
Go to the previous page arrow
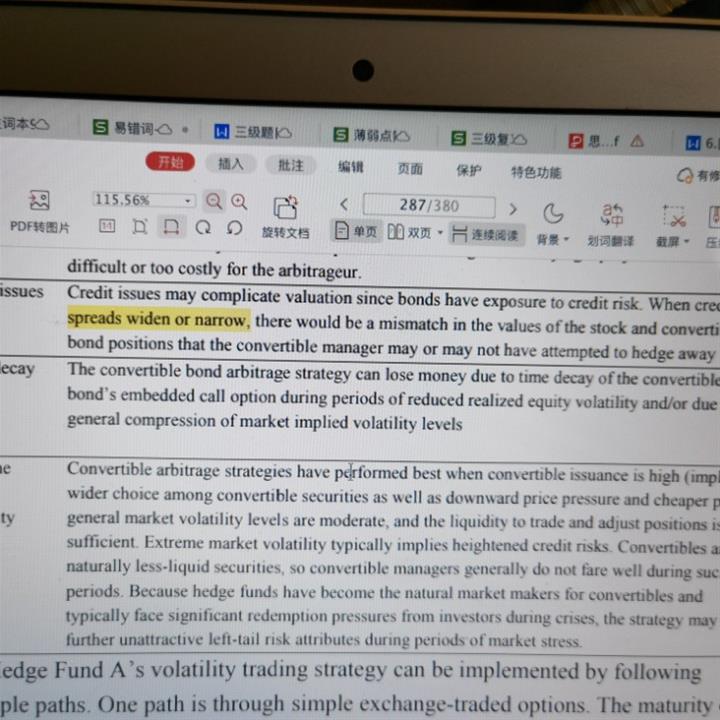pos(344,204)
